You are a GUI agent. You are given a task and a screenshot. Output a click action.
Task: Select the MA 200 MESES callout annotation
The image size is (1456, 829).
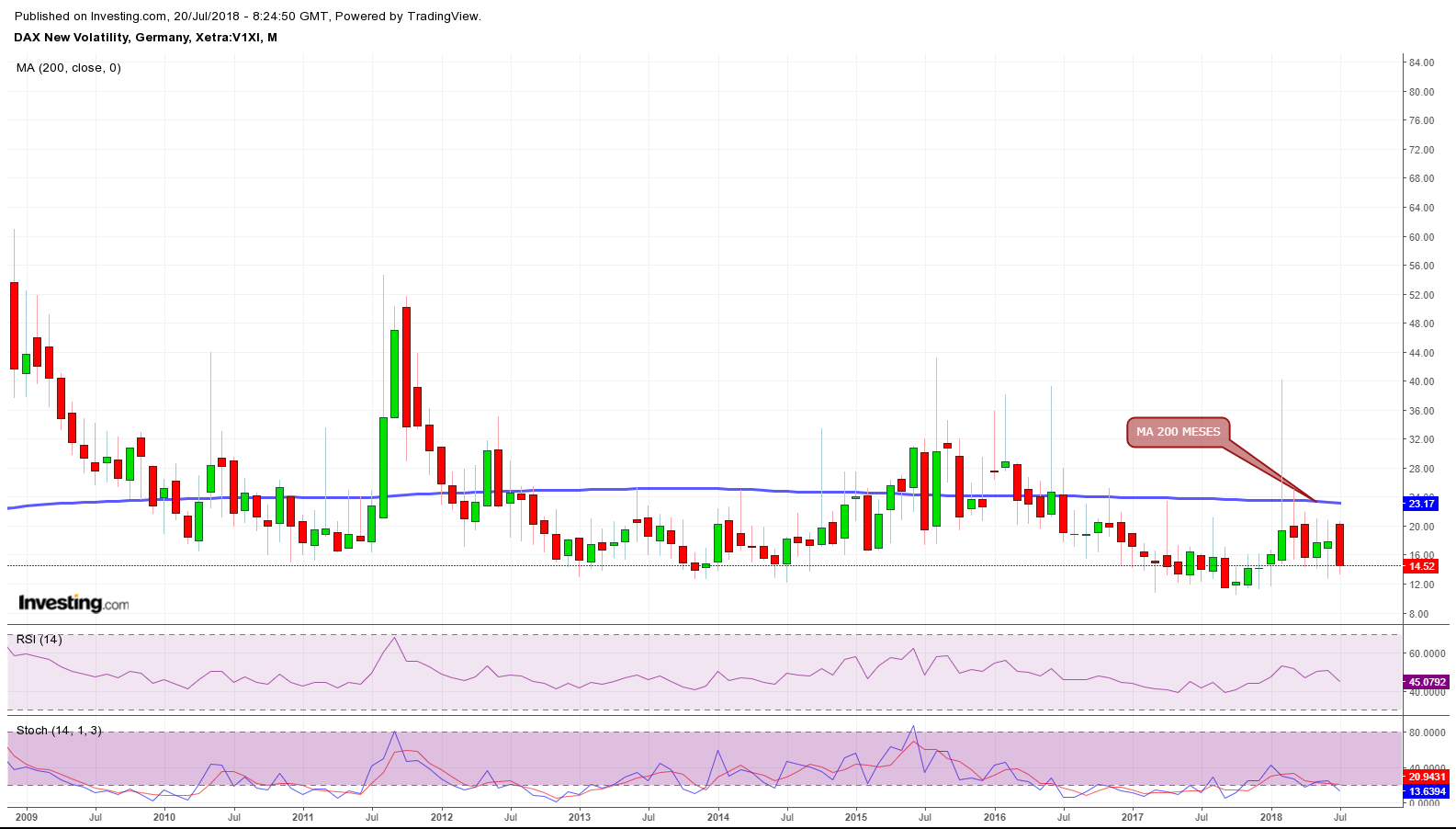[1178, 432]
